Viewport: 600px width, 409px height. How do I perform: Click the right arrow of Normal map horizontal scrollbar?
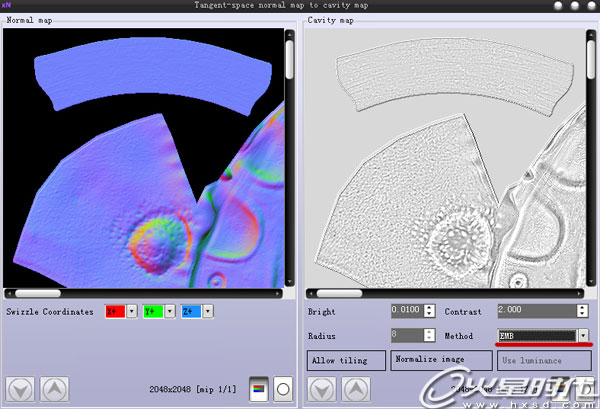click(x=277, y=293)
